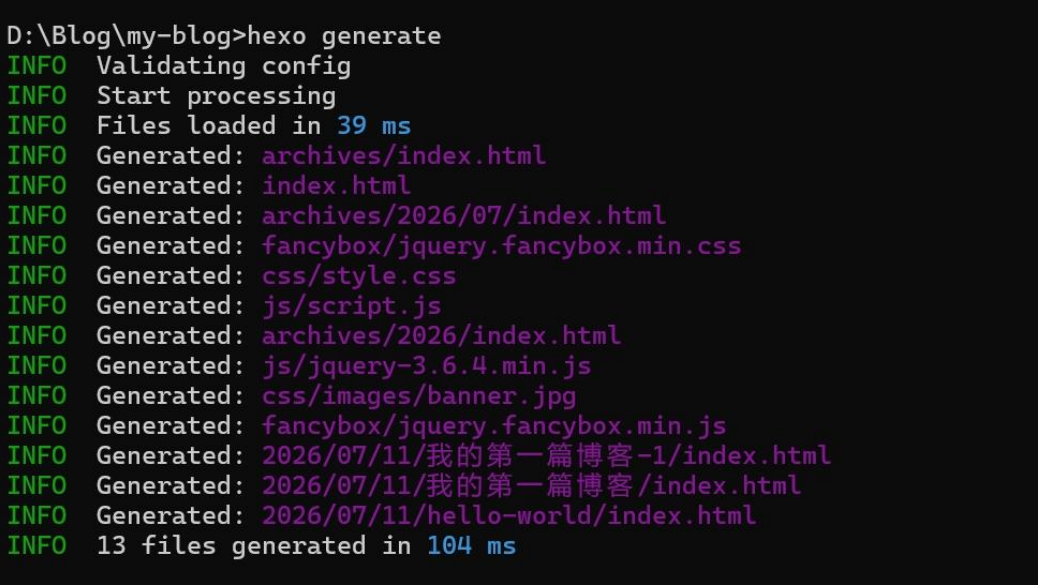Click archives/2026/07/index.html output path
1038x585 pixels.
tap(464, 216)
